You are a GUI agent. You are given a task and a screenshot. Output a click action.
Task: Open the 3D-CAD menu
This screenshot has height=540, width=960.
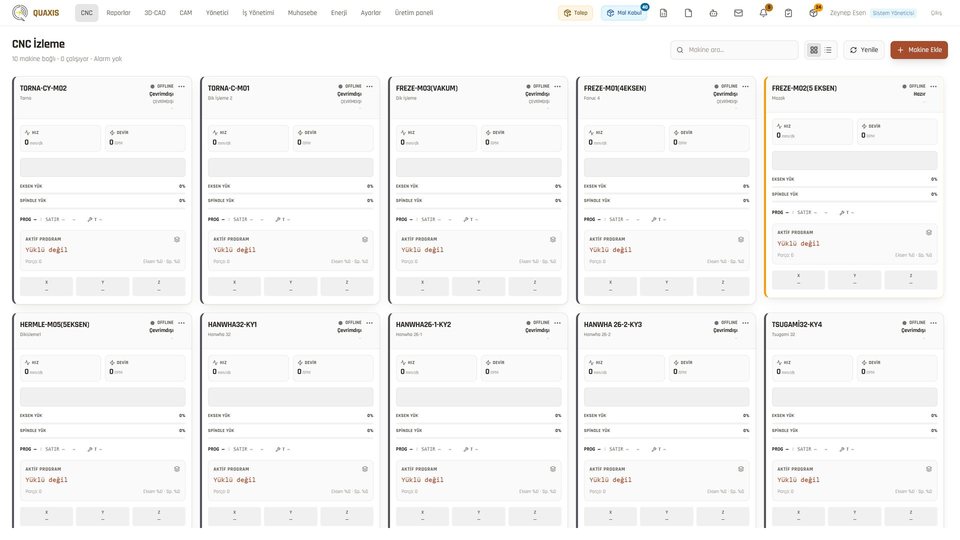[155, 13]
